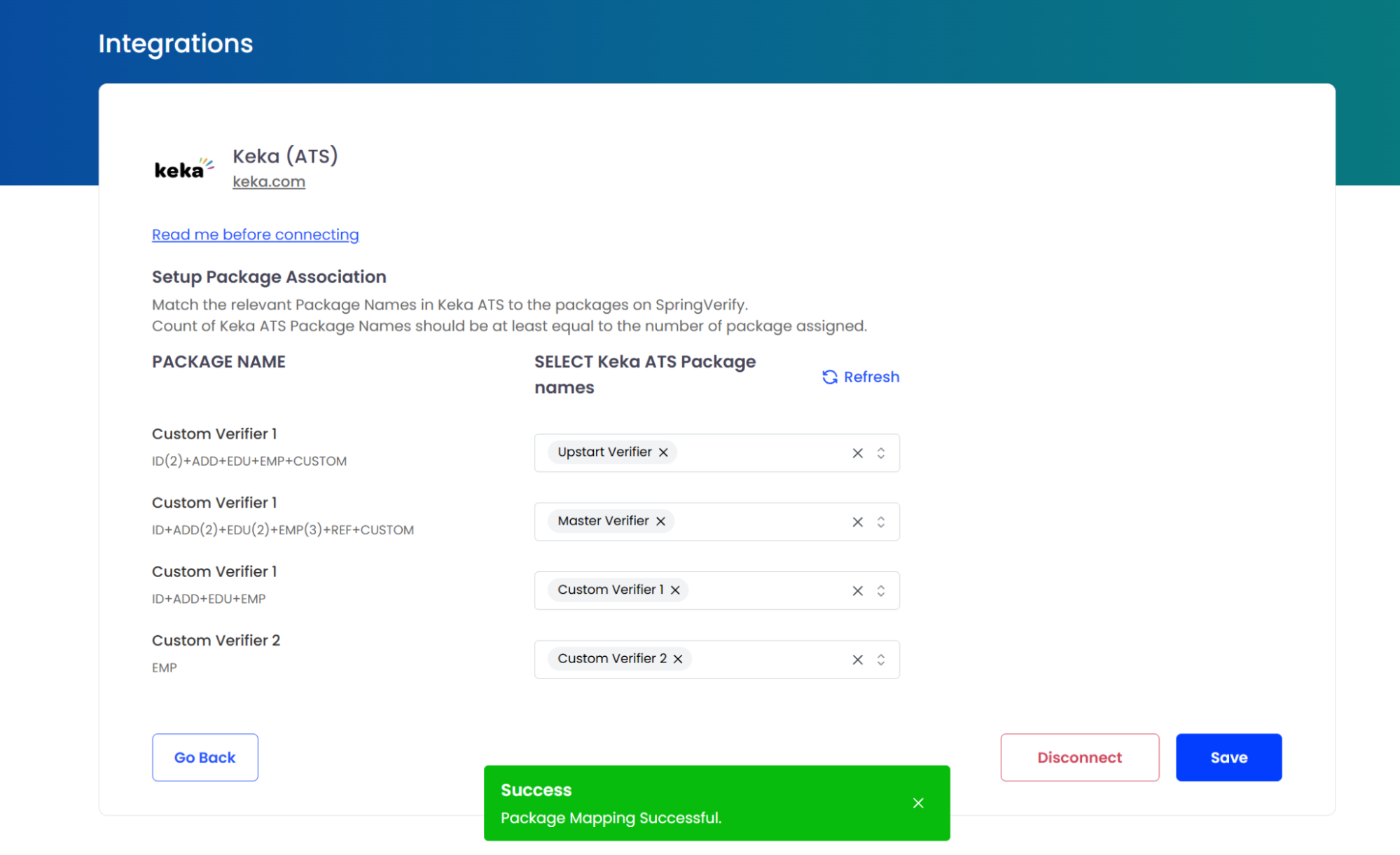Image resolution: width=1400 pixels, height=855 pixels.
Task: Click the Refresh package names icon
Action: (830, 377)
